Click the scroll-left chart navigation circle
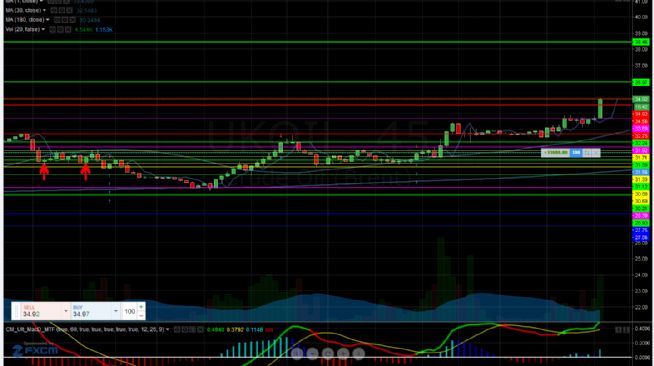This screenshot has width=654, height=366. tap(297, 354)
